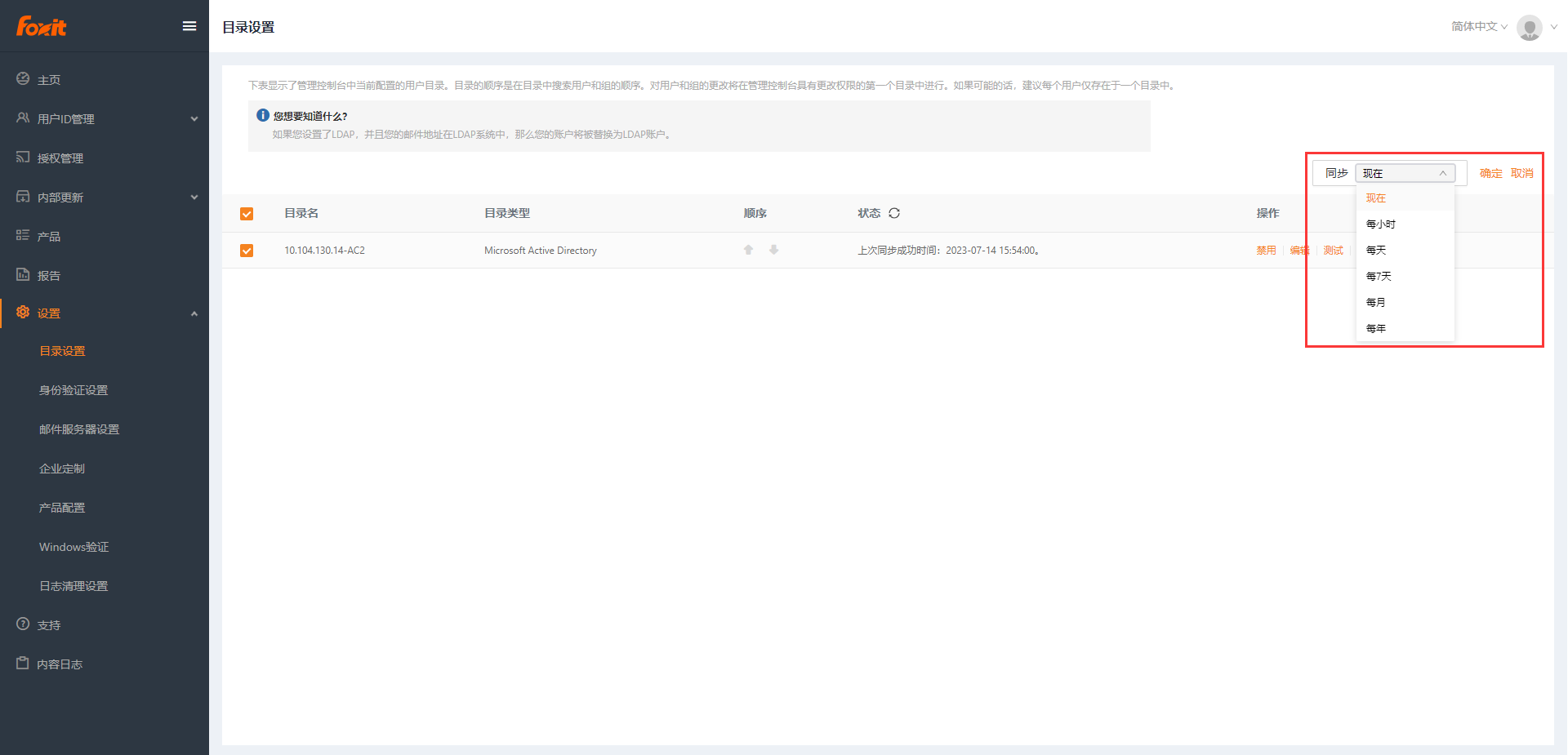
Task: Move directory up with up arrow icon
Action: click(748, 250)
